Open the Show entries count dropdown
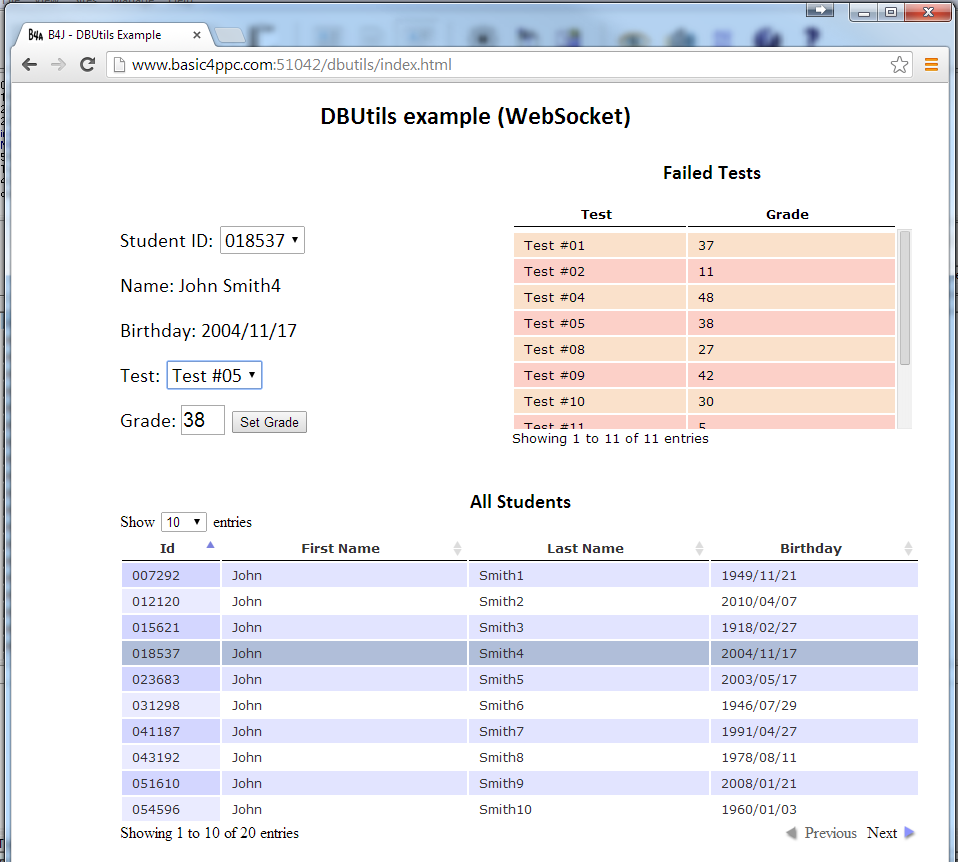Screen dimensions: 958x862 [184, 522]
